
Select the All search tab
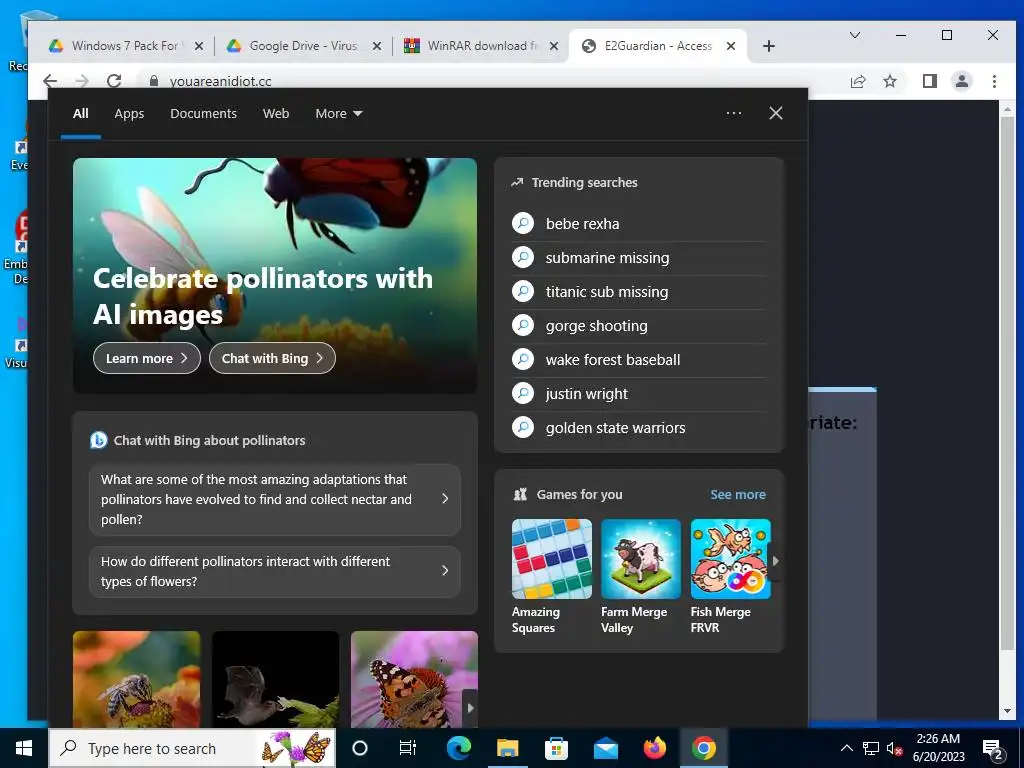[81, 114]
